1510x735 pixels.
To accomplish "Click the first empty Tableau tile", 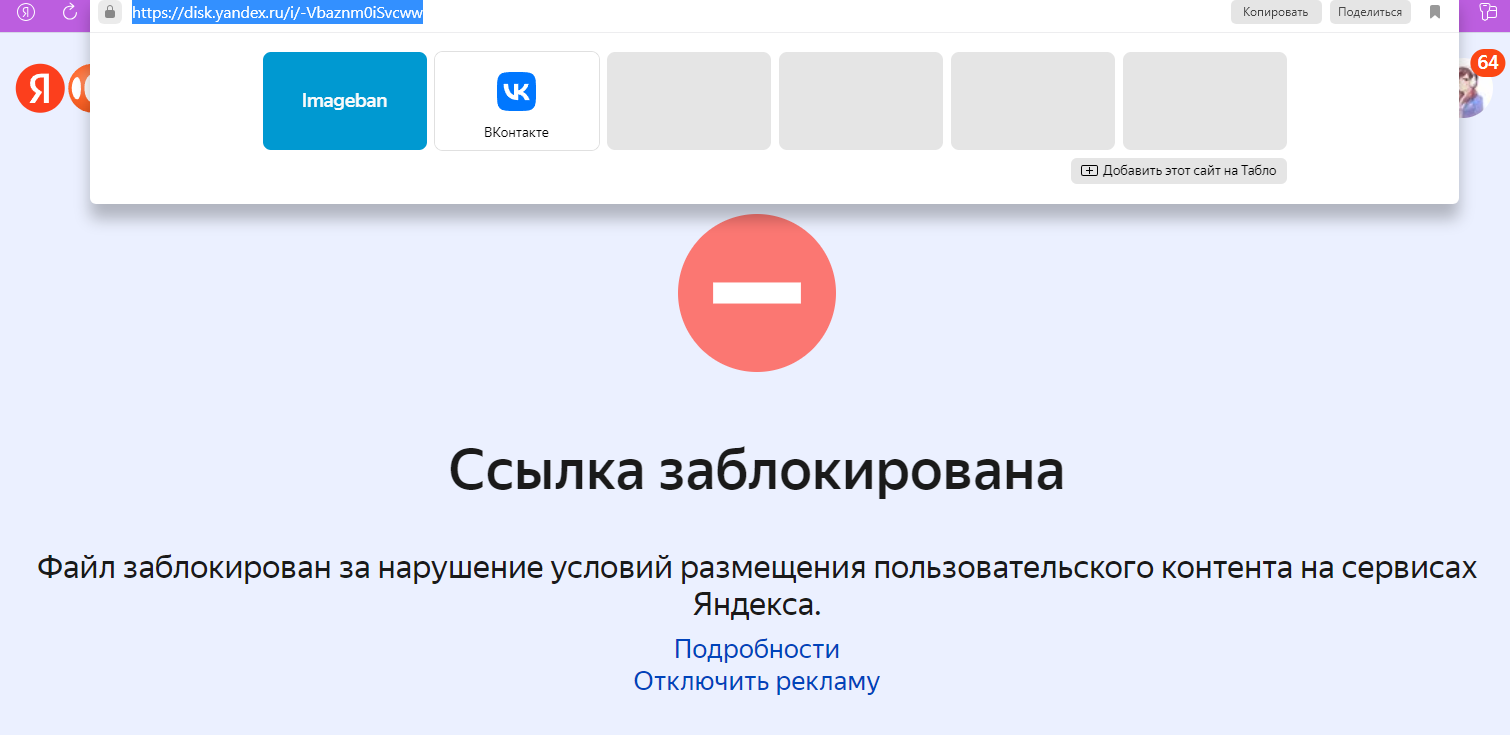I will click(688, 101).
